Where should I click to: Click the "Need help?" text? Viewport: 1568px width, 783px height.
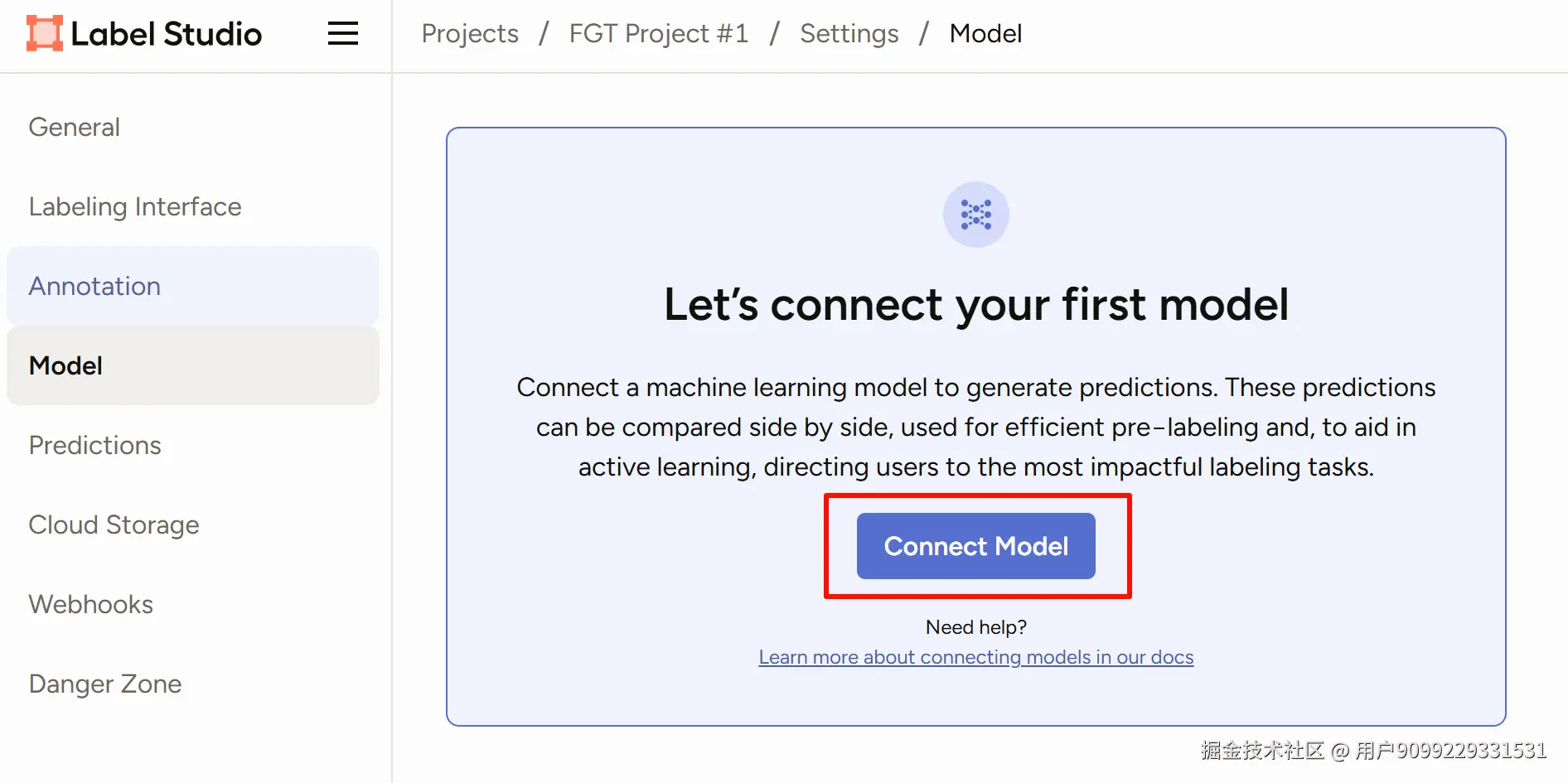click(975, 627)
